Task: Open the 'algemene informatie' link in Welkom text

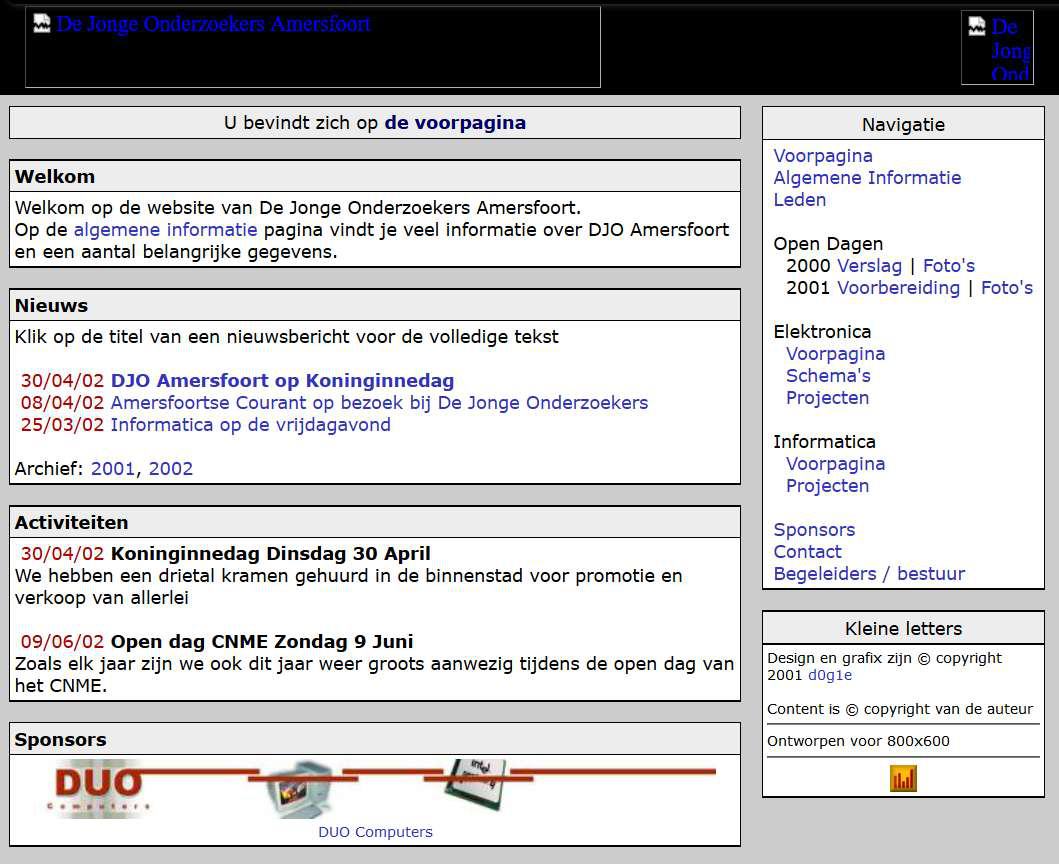Action: click(x=165, y=230)
